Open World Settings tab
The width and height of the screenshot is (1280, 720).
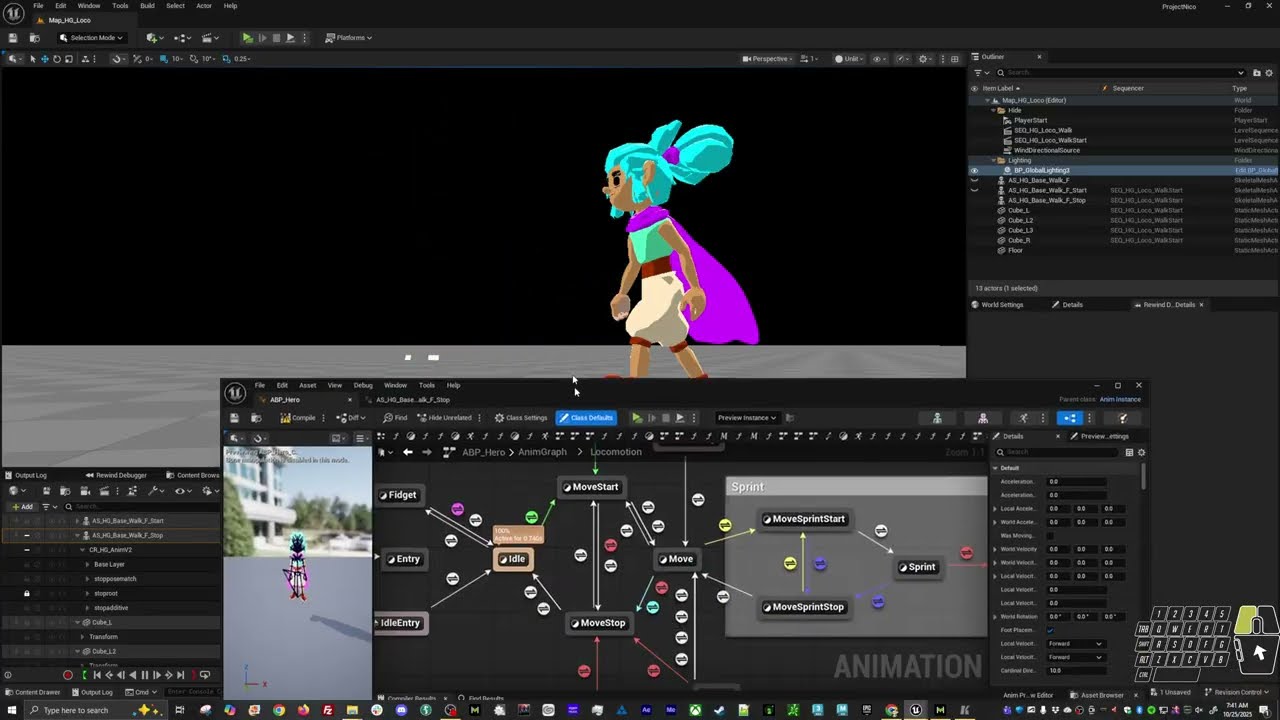coord(996,305)
